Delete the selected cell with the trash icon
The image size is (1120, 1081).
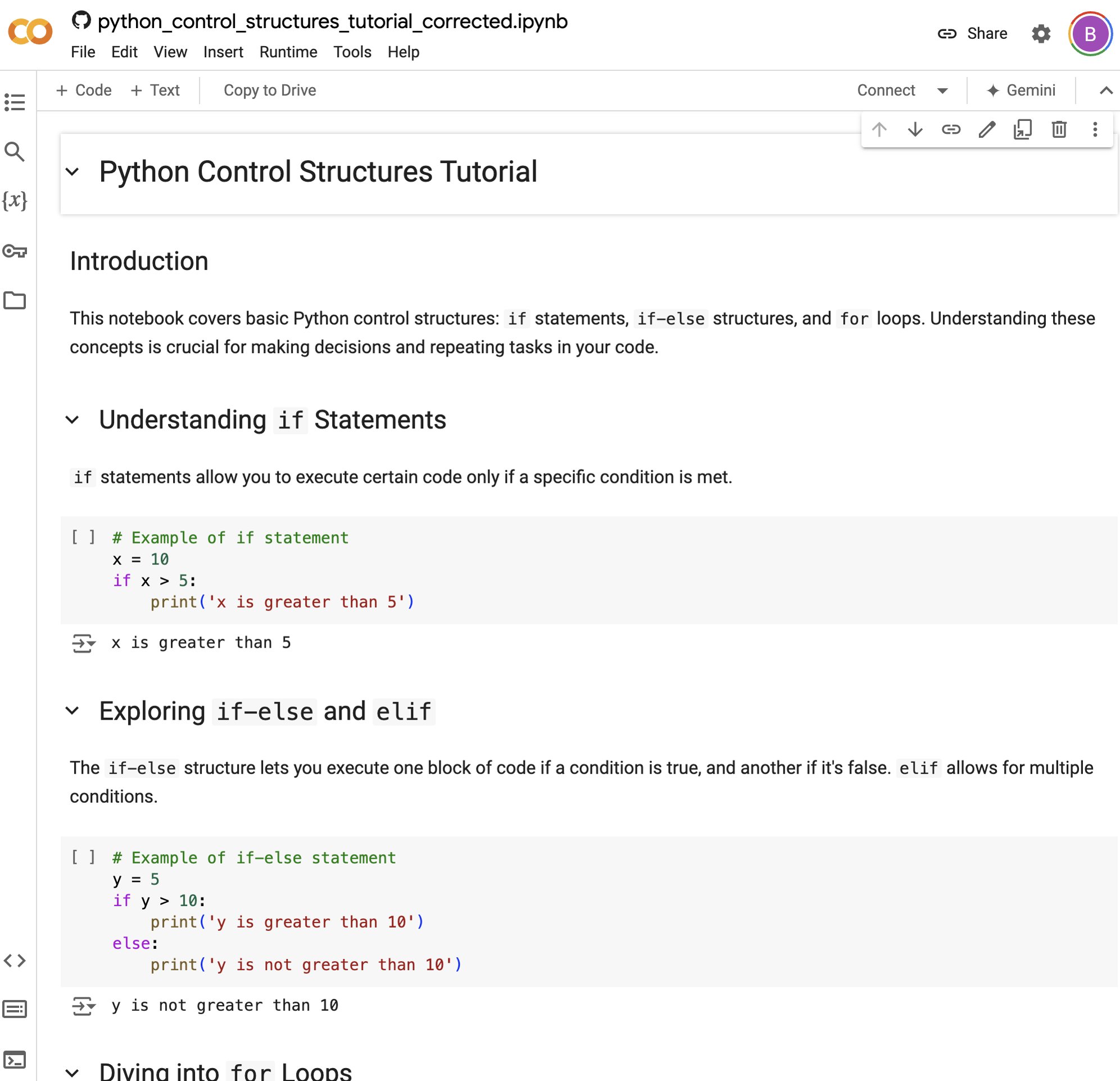tap(1058, 130)
